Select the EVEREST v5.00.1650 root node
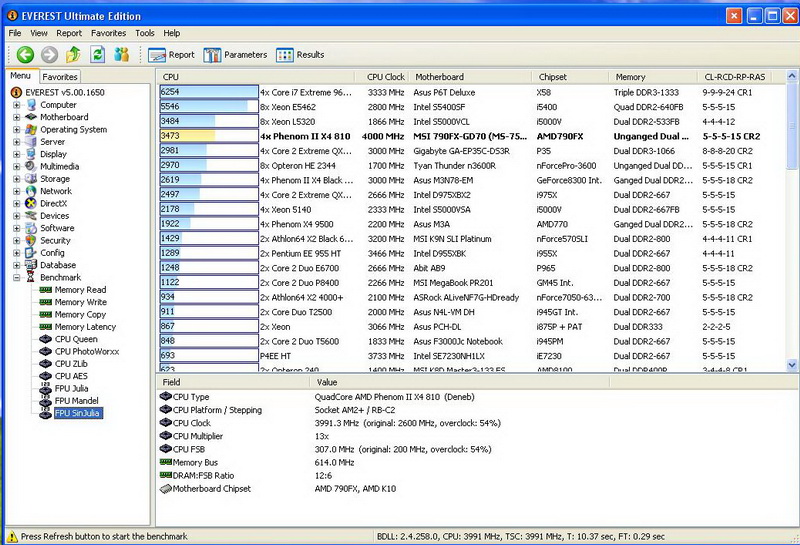 click(65, 92)
